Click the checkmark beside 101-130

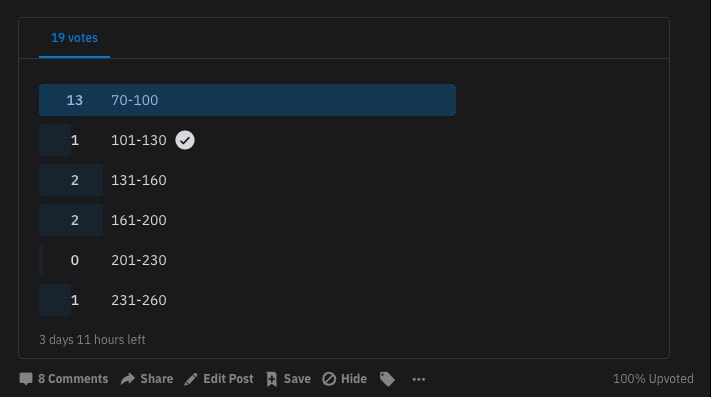click(x=185, y=140)
